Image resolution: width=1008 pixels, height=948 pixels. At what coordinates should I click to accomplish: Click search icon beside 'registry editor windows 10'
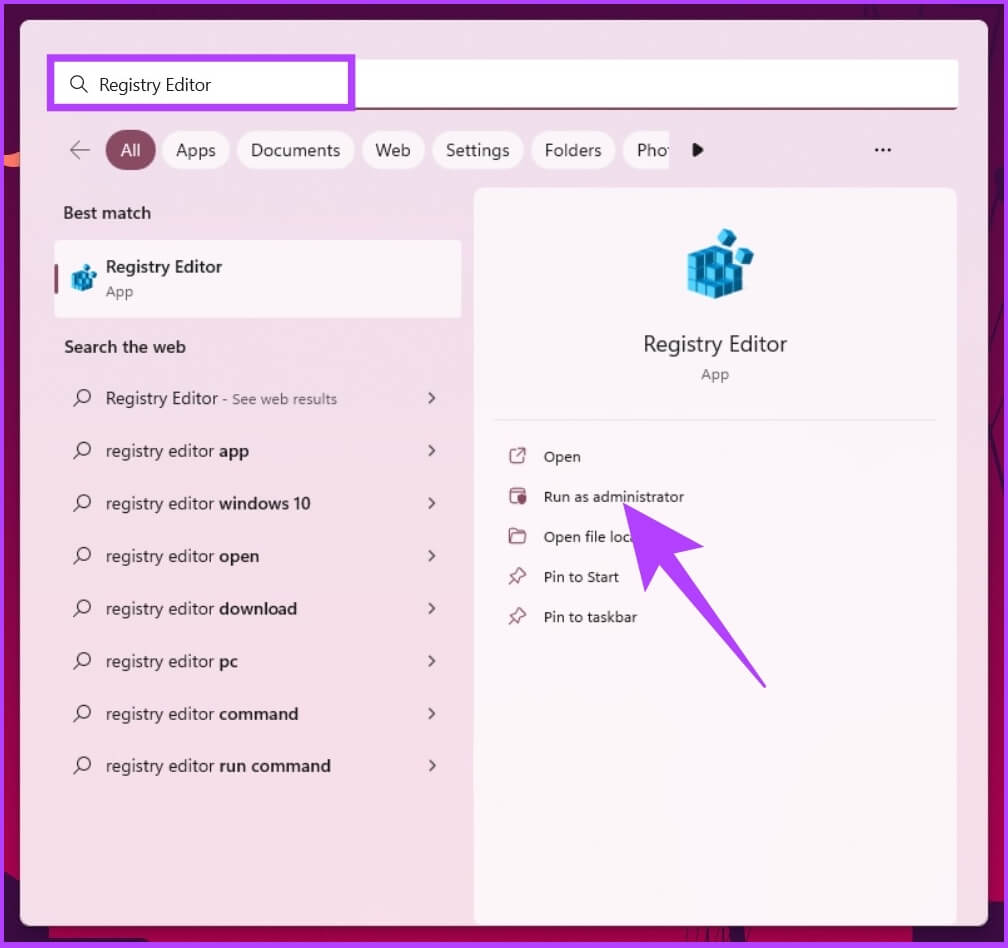click(x=82, y=503)
